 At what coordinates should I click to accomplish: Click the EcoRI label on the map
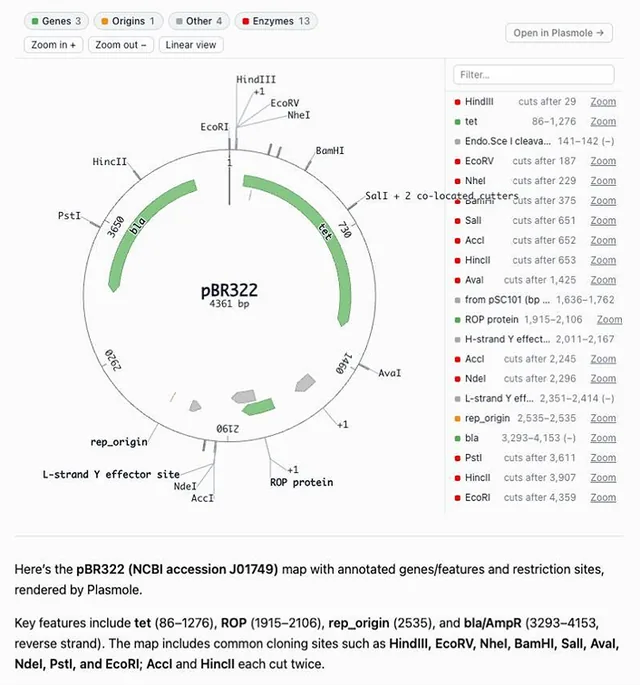(214, 127)
